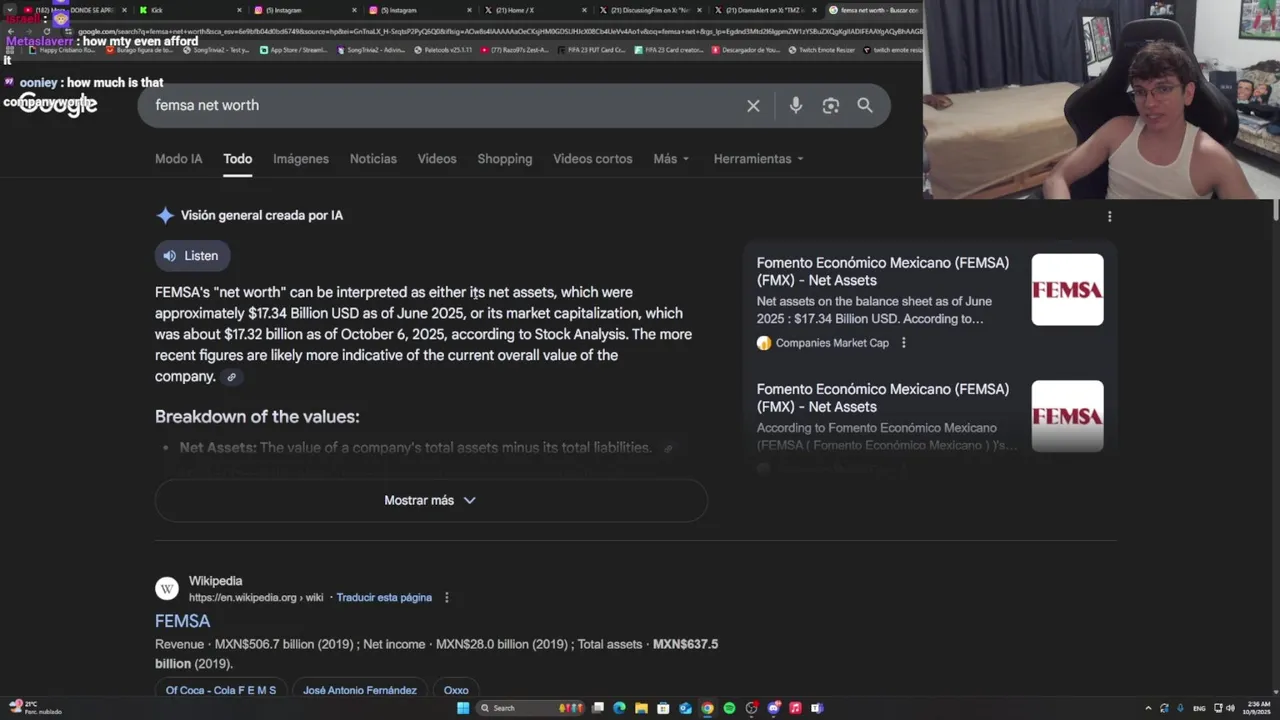Switch to Chrome in the taskbar
1280x720 pixels.
[x=707, y=708]
